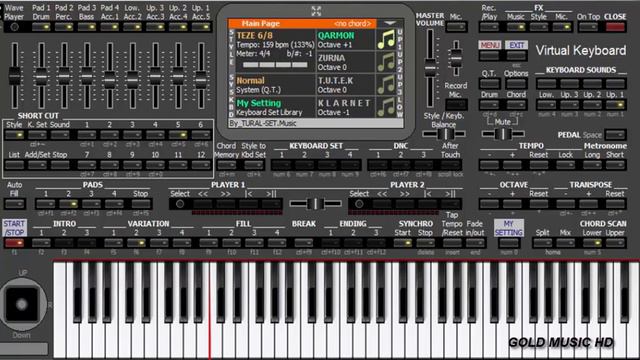Toggle Low. Acc.2 mute button

(133, 27)
